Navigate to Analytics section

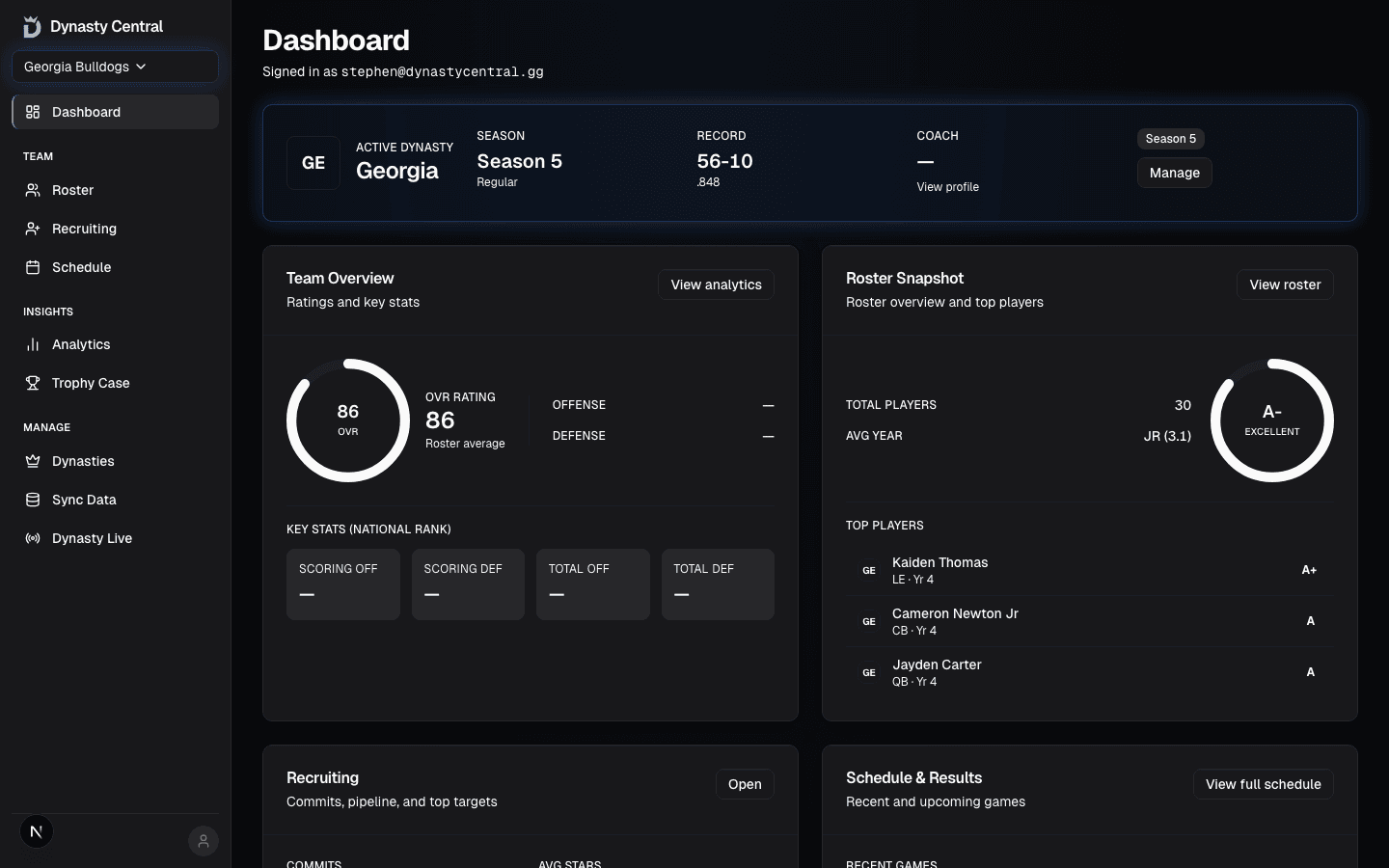point(115,344)
